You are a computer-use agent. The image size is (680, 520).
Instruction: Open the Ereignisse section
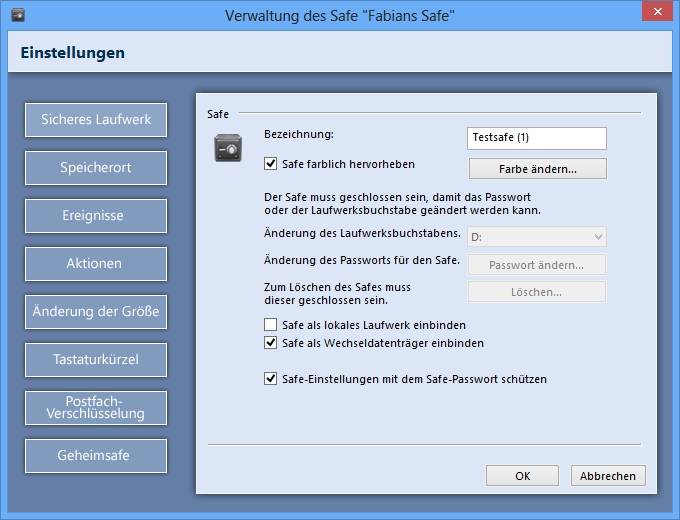(96, 216)
